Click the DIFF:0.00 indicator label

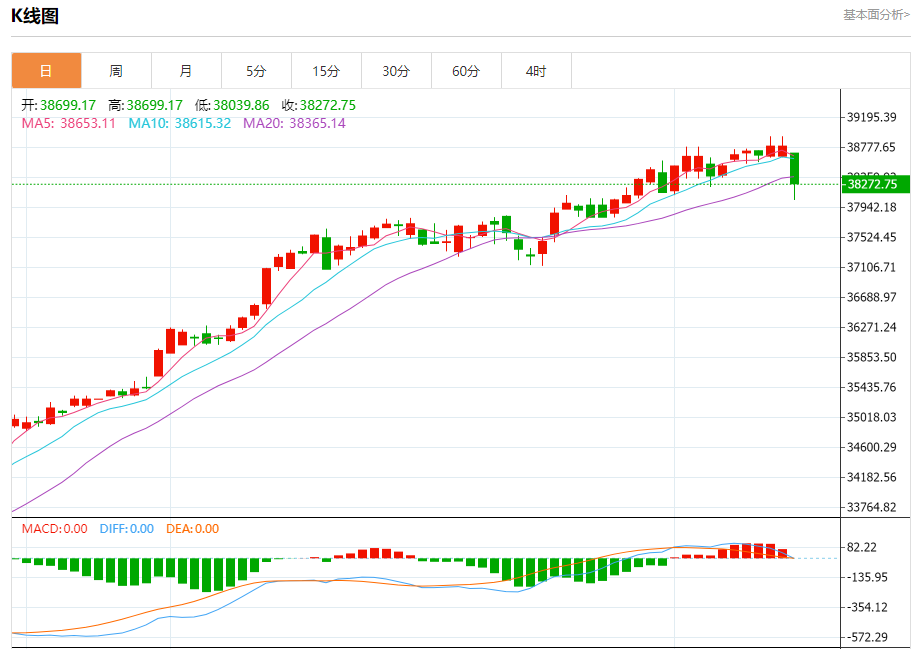pyautogui.click(x=127, y=529)
